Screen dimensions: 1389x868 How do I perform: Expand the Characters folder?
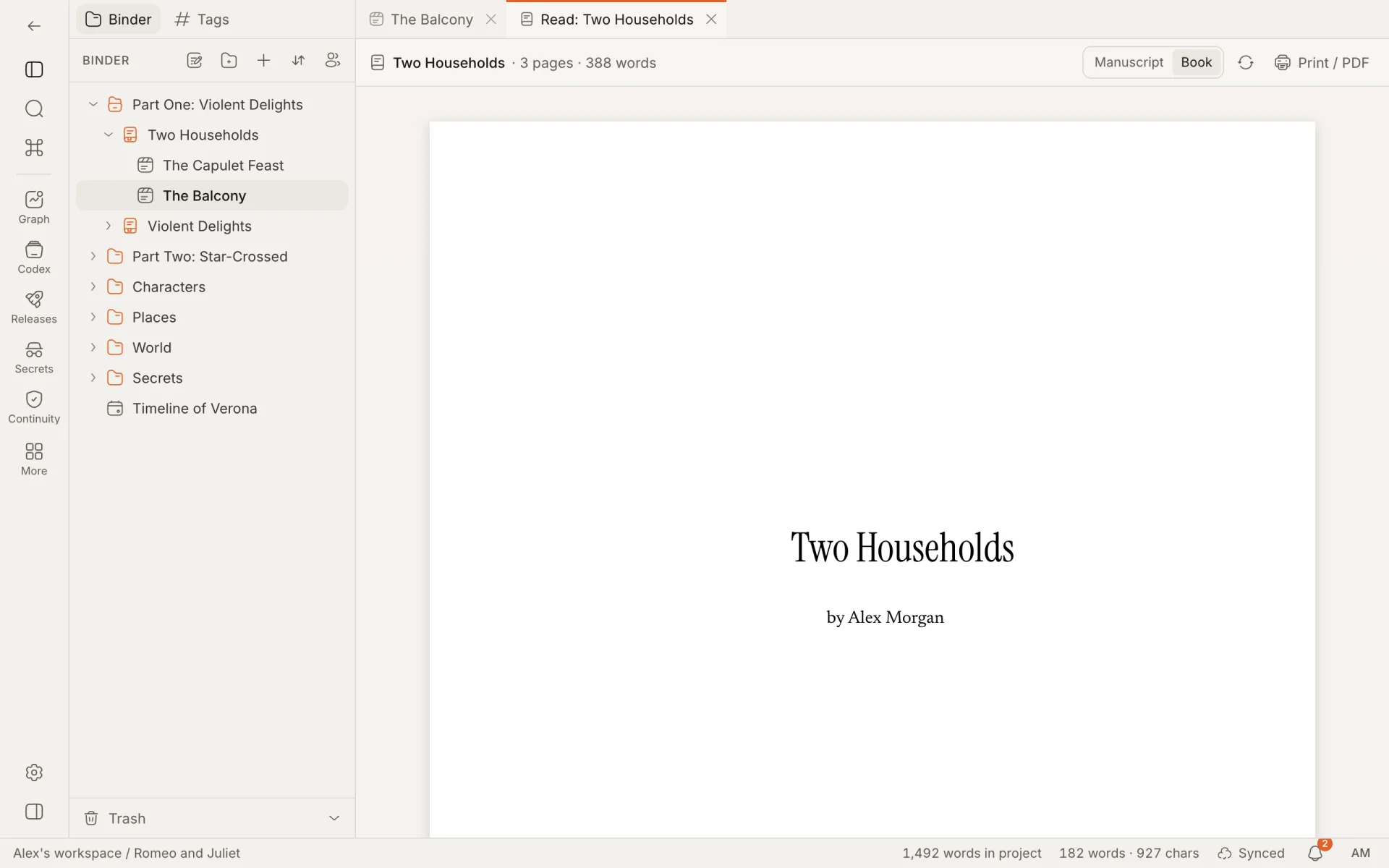pyautogui.click(x=93, y=287)
